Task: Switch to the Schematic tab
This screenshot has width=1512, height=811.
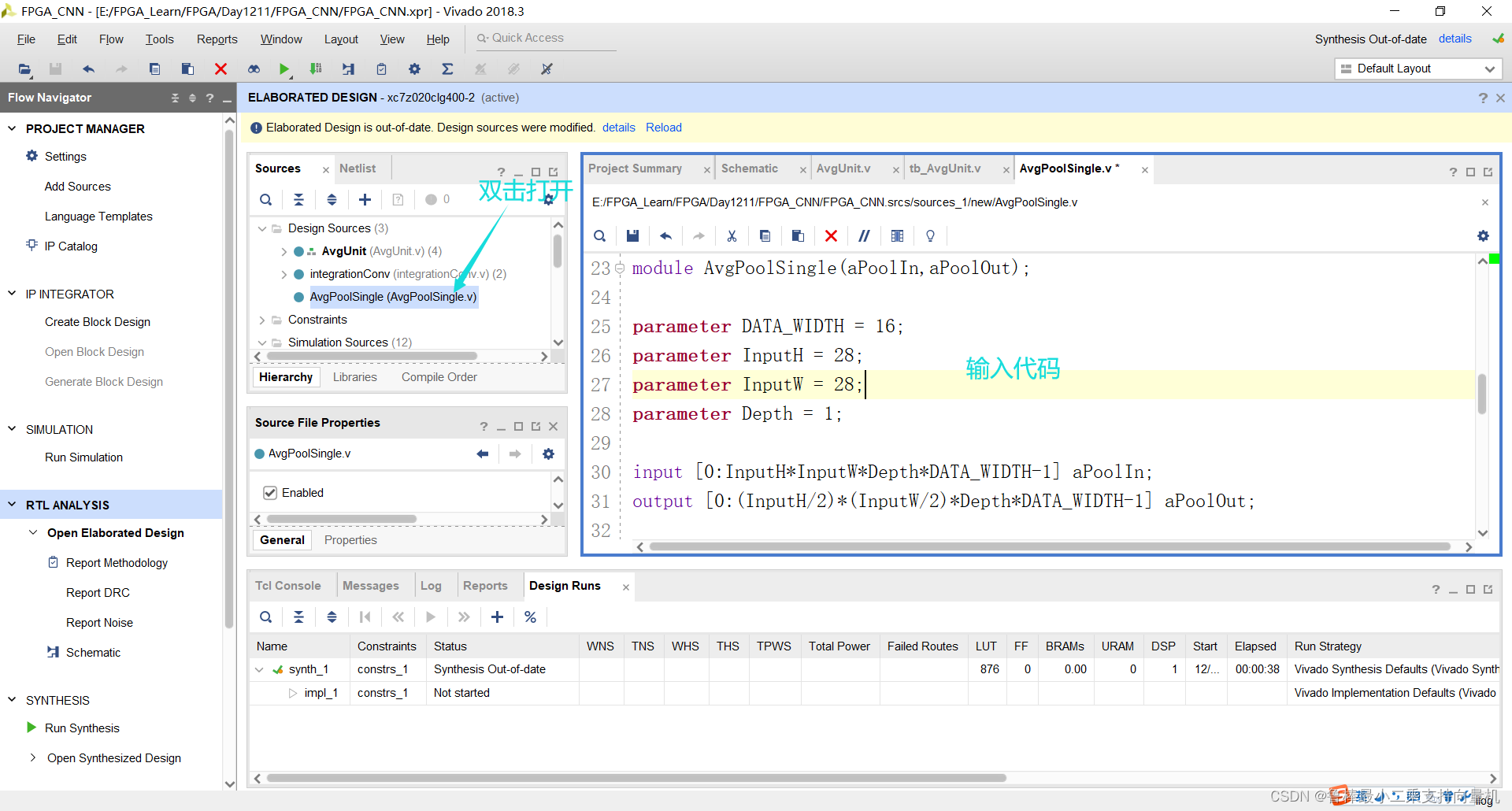Action: pos(749,168)
